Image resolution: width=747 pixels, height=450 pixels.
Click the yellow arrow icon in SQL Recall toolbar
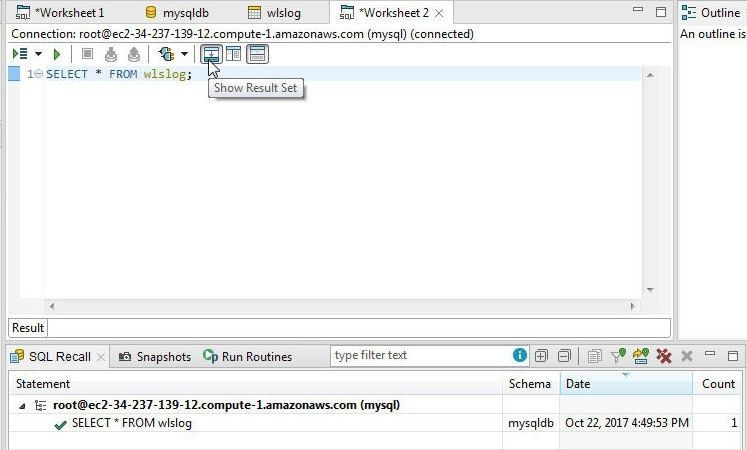coord(641,356)
